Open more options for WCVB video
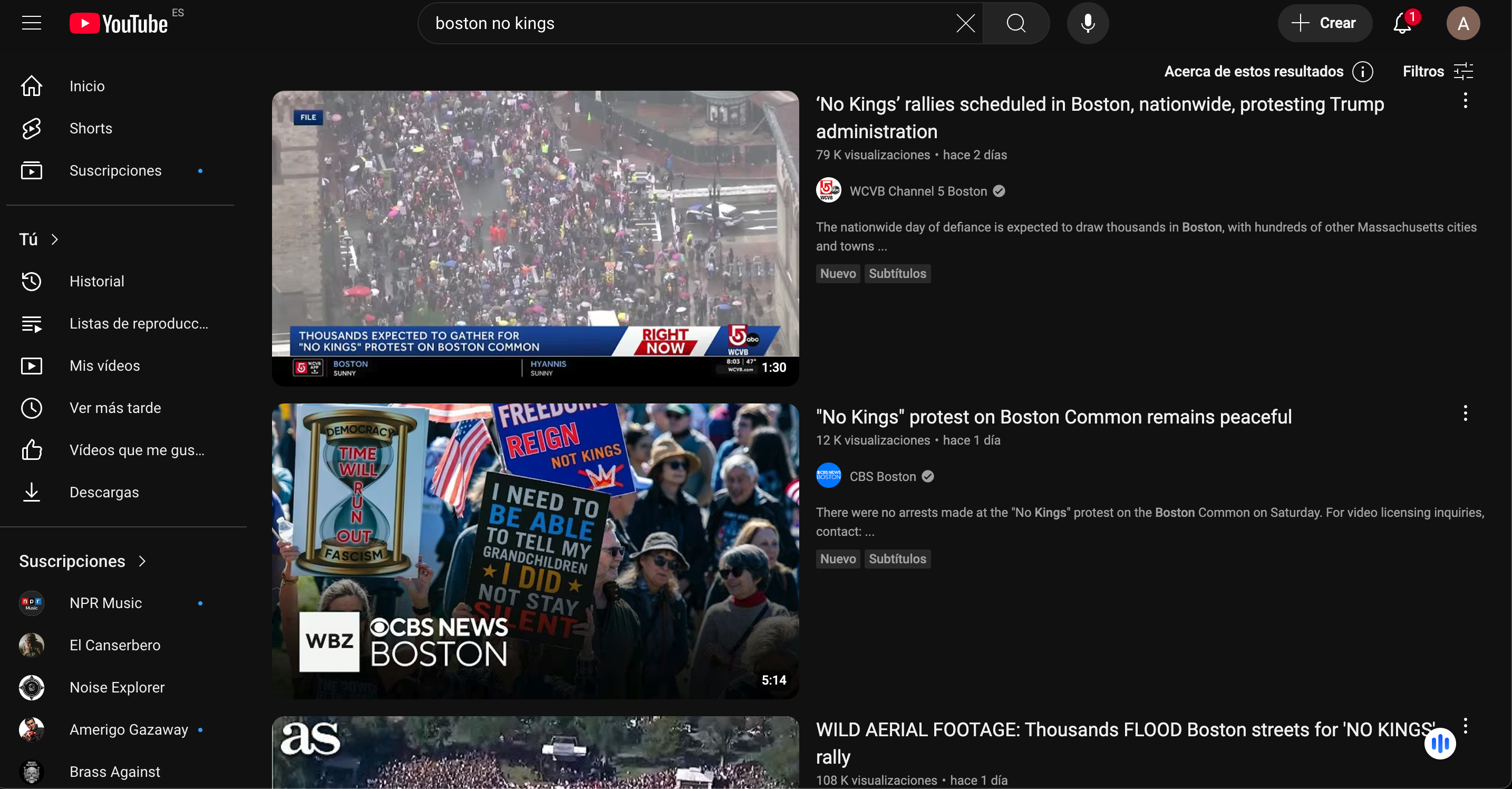This screenshot has height=789, width=1512. pos(1465,101)
